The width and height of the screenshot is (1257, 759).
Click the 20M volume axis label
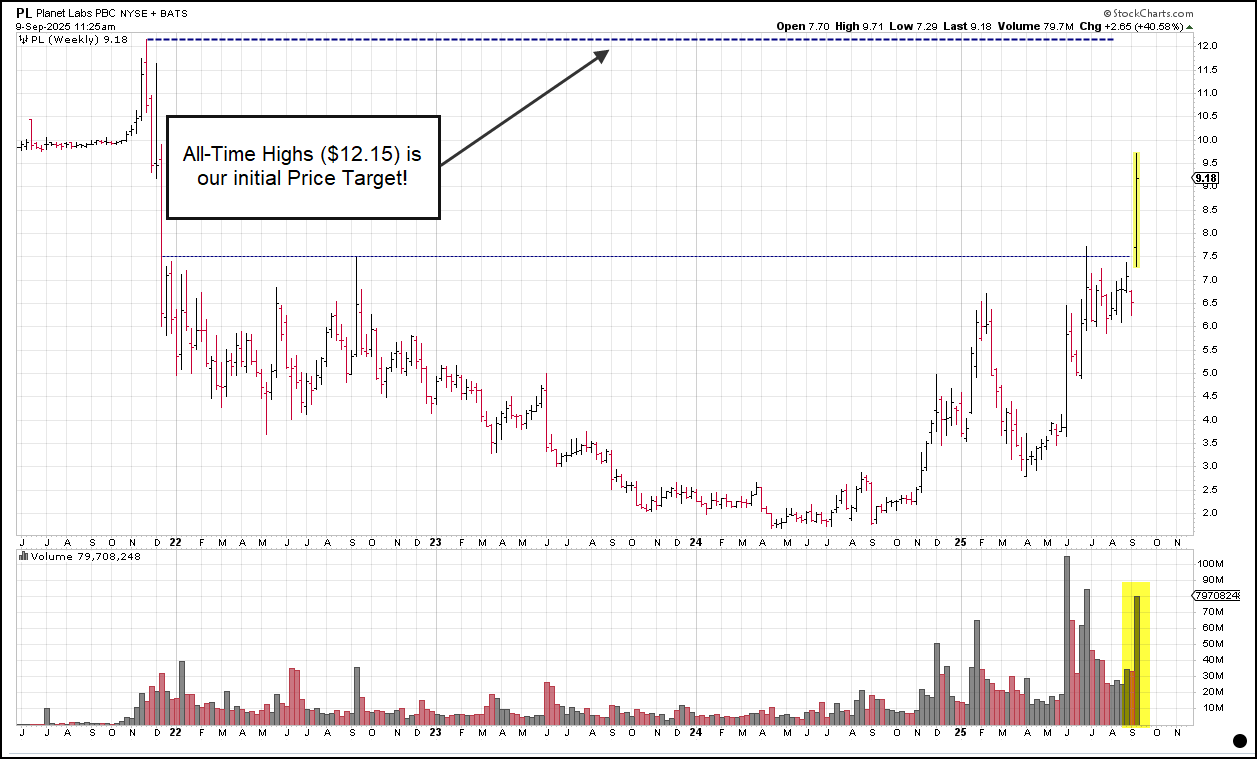[x=1211, y=692]
